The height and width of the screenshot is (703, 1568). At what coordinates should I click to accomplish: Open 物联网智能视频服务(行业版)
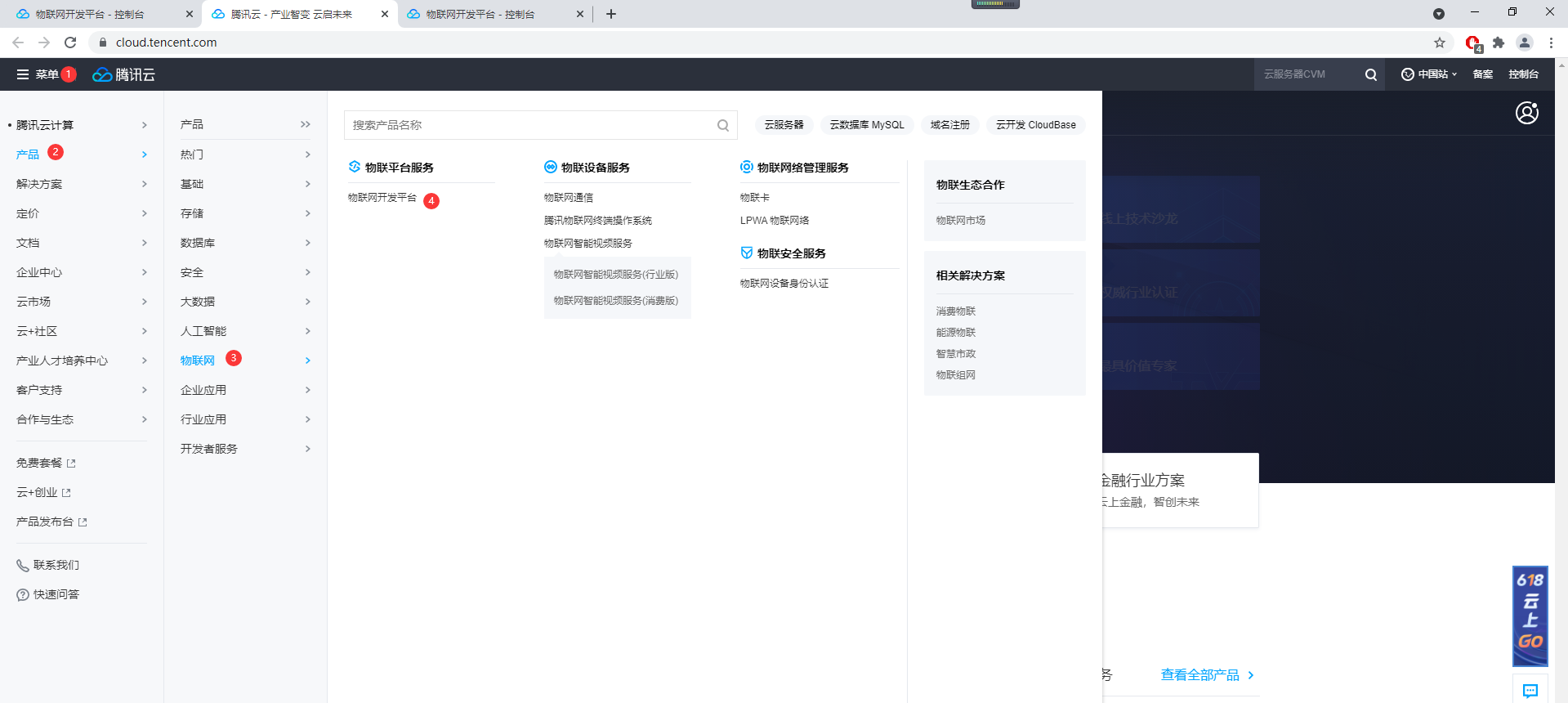(616, 275)
